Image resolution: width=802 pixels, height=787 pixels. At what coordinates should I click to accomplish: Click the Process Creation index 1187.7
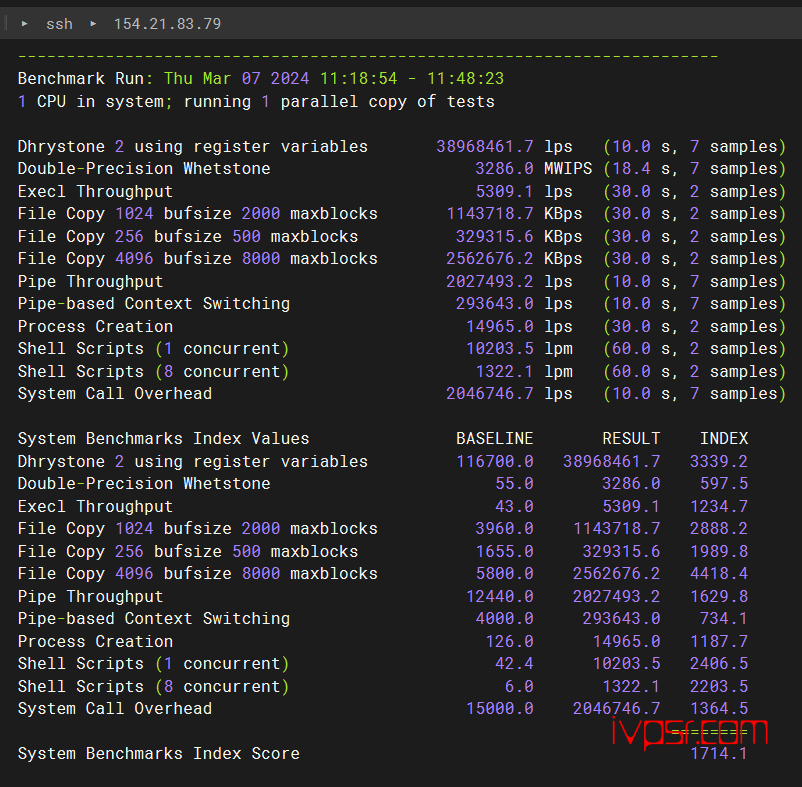tap(719, 642)
